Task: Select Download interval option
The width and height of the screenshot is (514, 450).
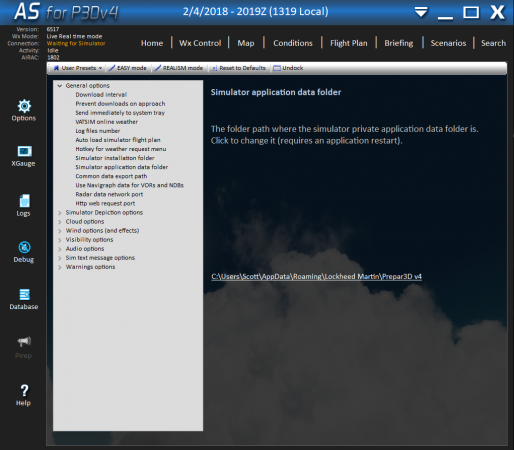Action: click(101, 95)
